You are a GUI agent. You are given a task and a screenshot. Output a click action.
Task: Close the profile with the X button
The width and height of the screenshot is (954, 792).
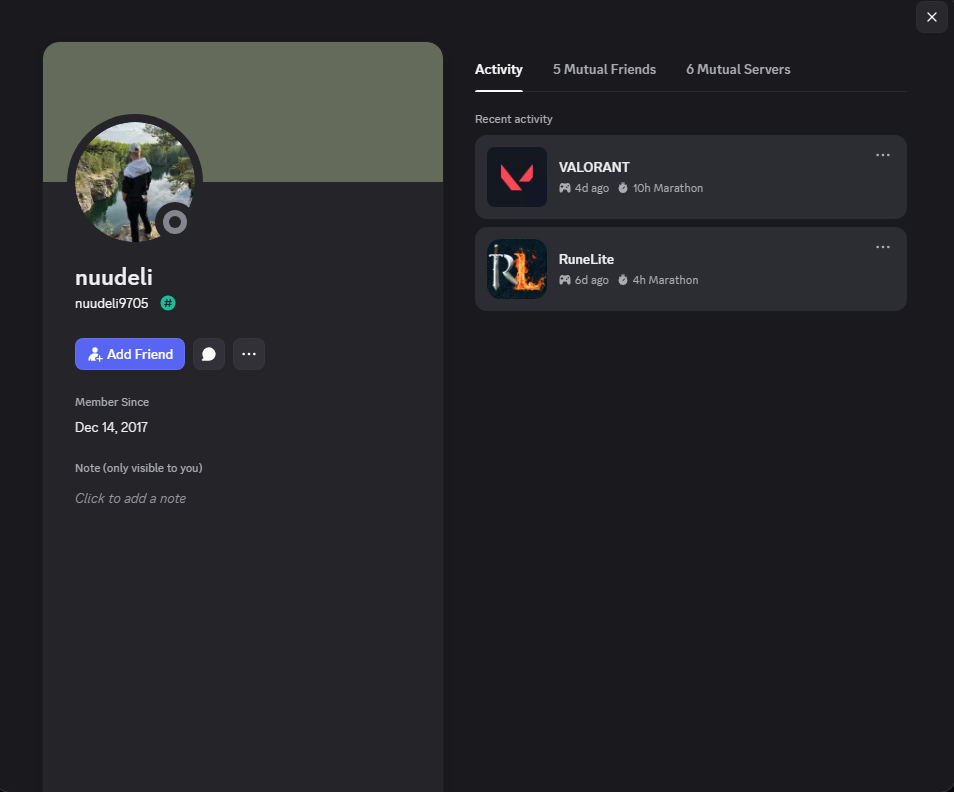[931, 17]
